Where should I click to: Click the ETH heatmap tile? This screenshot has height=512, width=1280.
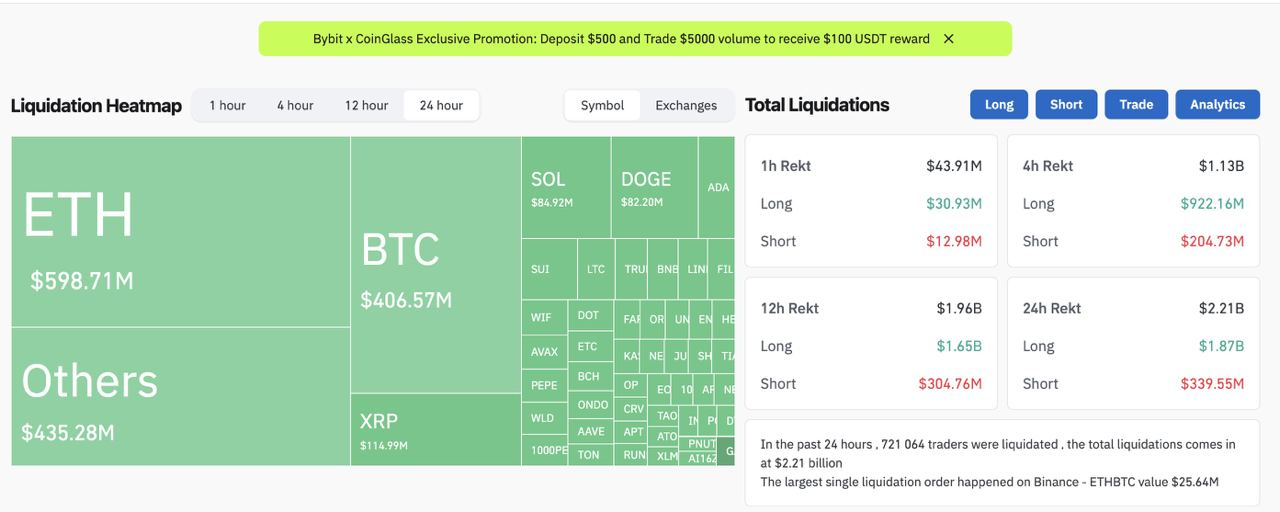[x=180, y=232]
